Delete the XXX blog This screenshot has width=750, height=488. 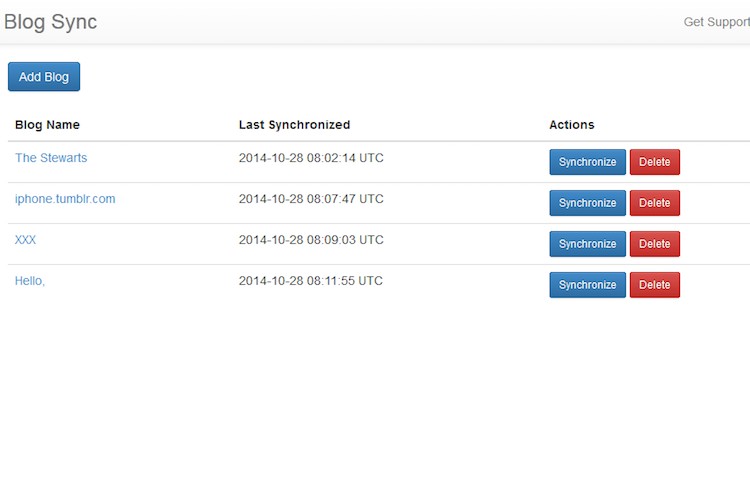coord(654,244)
